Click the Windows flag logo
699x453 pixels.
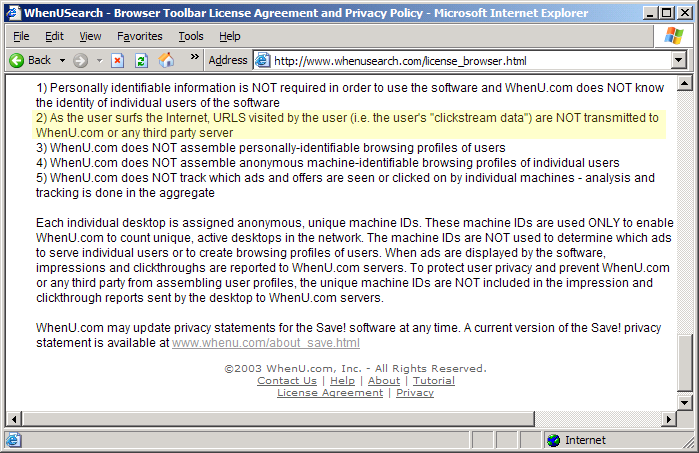tap(674, 36)
